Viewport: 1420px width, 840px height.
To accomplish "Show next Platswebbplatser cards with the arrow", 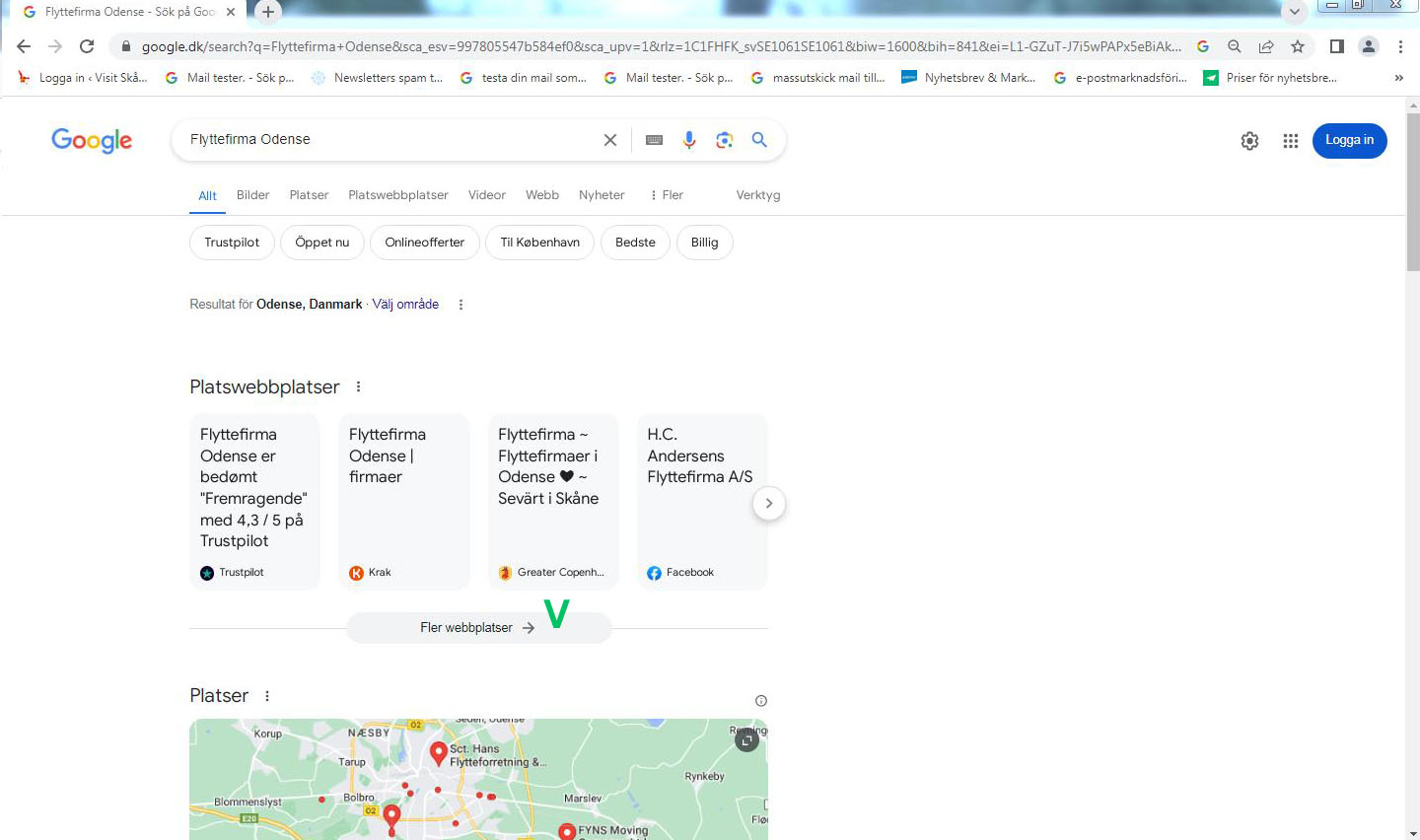I will coord(769,504).
